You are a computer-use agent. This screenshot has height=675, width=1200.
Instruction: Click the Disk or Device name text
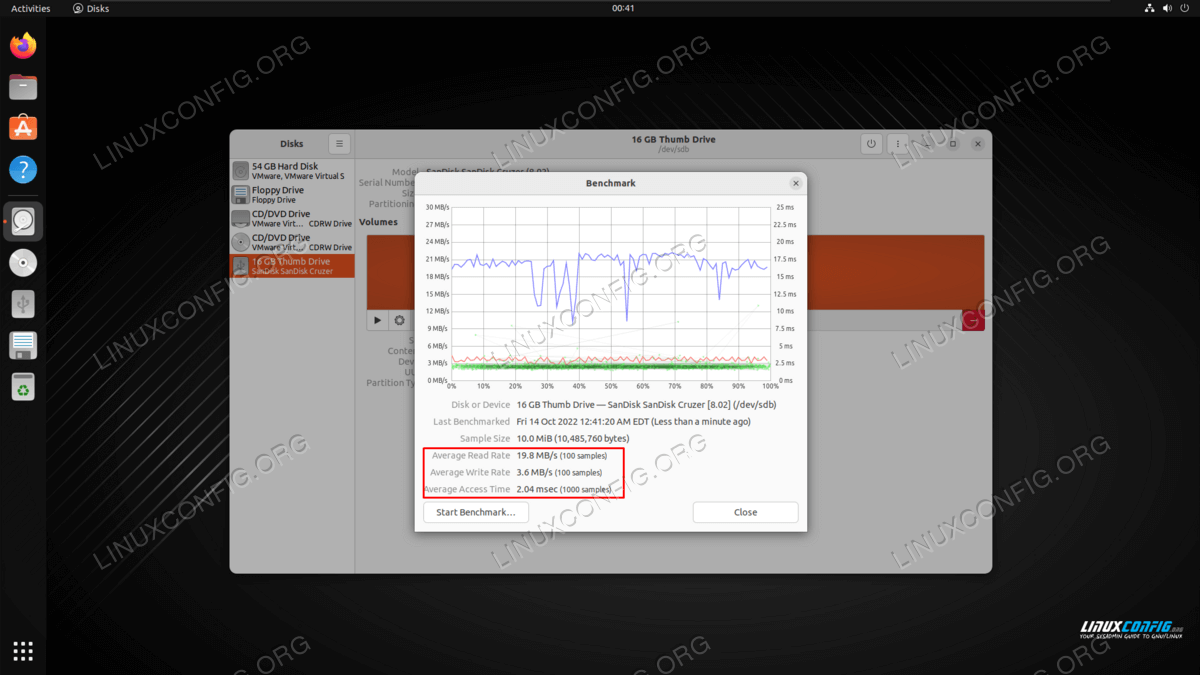coord(646,405)
